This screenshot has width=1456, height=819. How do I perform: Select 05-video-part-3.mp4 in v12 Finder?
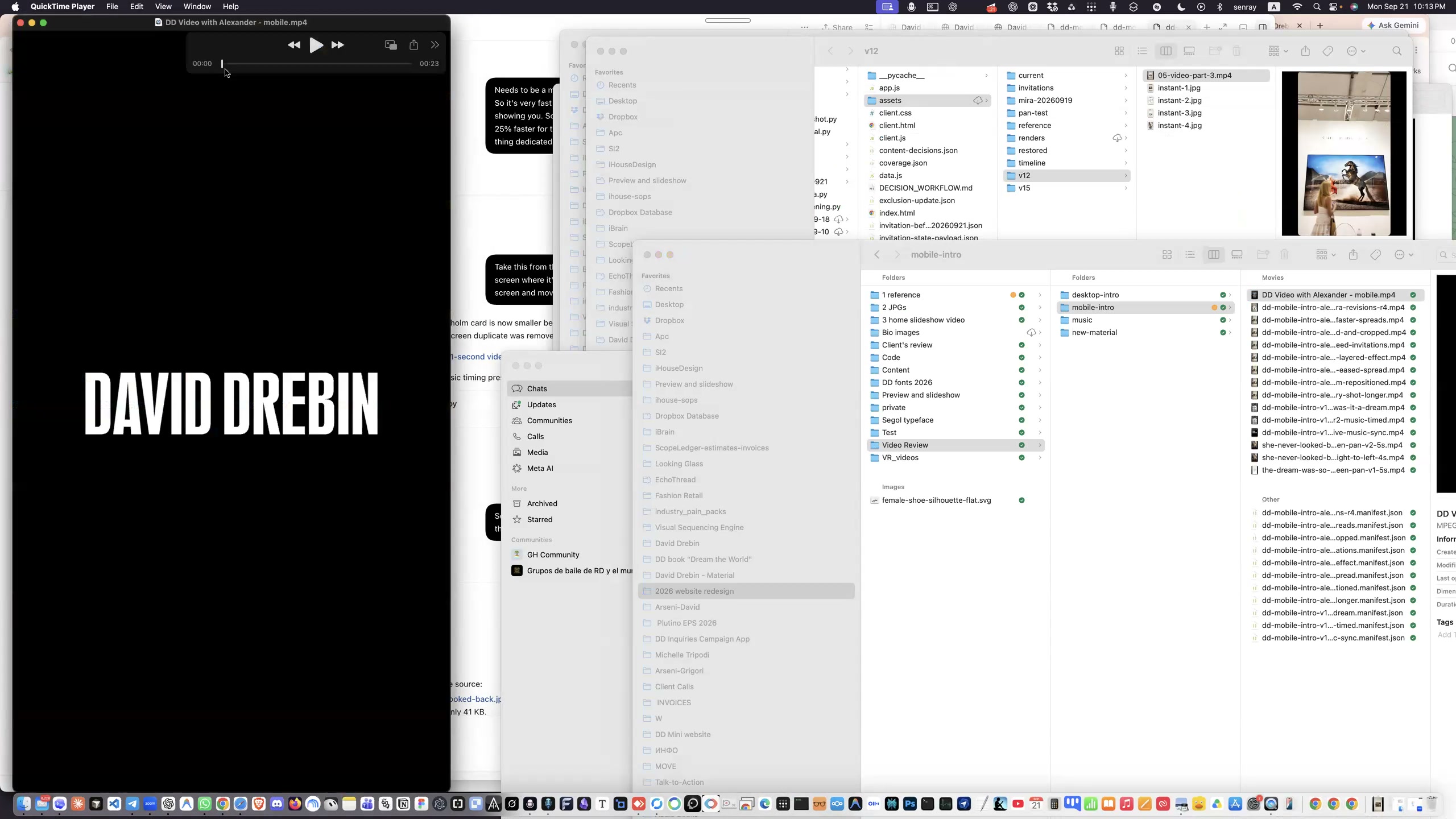(x=1206, y=75)
